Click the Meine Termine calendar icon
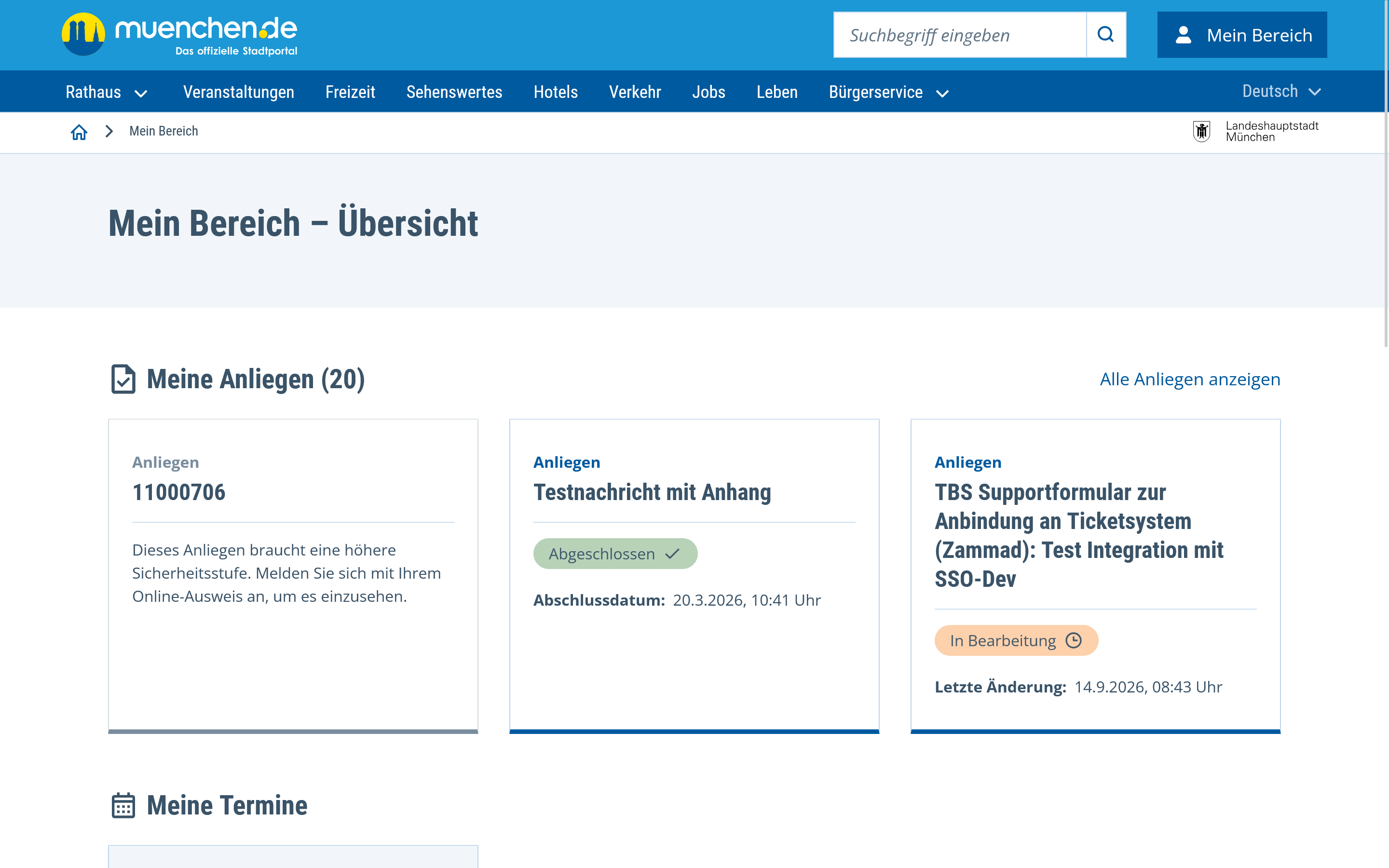The width and height of the screenshot is (1389, 868). point(123,805)
